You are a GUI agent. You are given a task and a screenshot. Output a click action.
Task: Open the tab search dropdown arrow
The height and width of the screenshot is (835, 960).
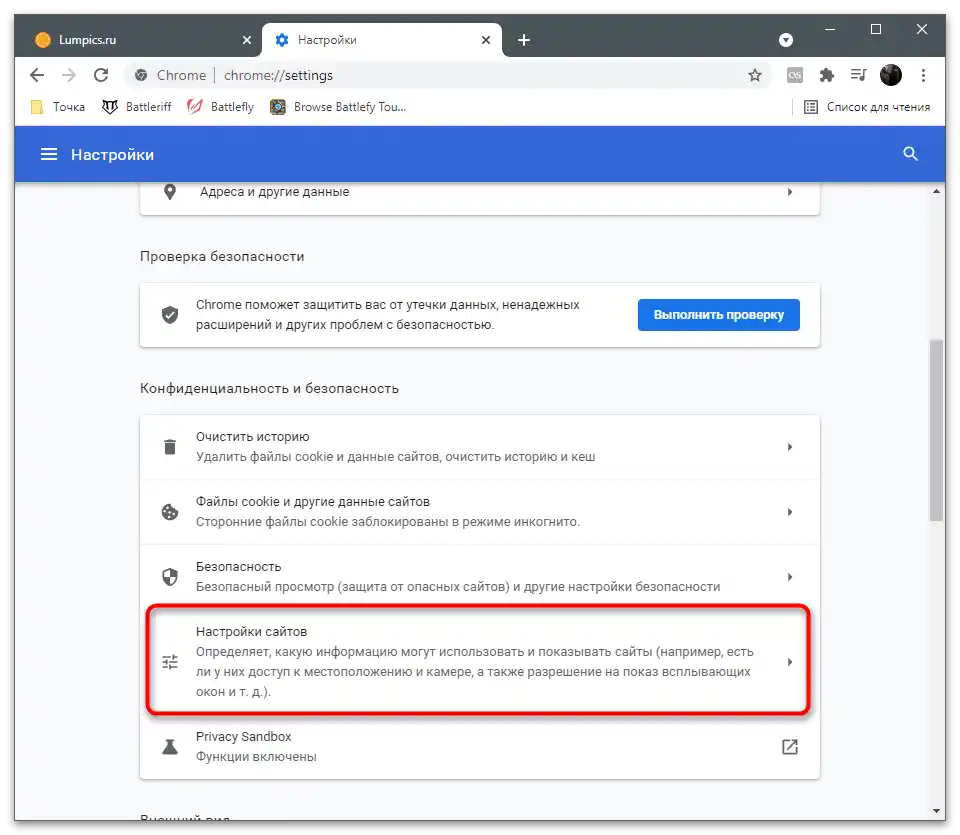click(x=786, y=40)
